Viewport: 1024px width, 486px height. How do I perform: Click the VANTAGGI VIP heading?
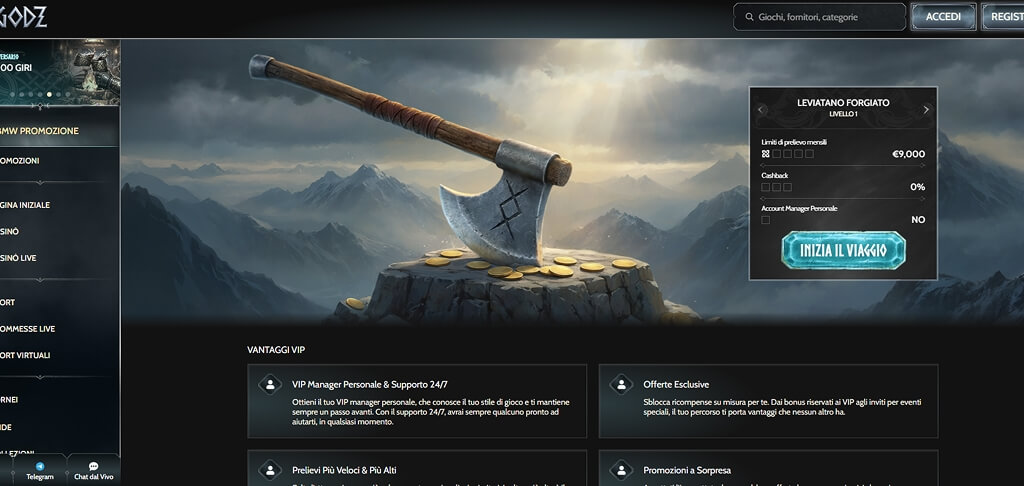[276, 350]
